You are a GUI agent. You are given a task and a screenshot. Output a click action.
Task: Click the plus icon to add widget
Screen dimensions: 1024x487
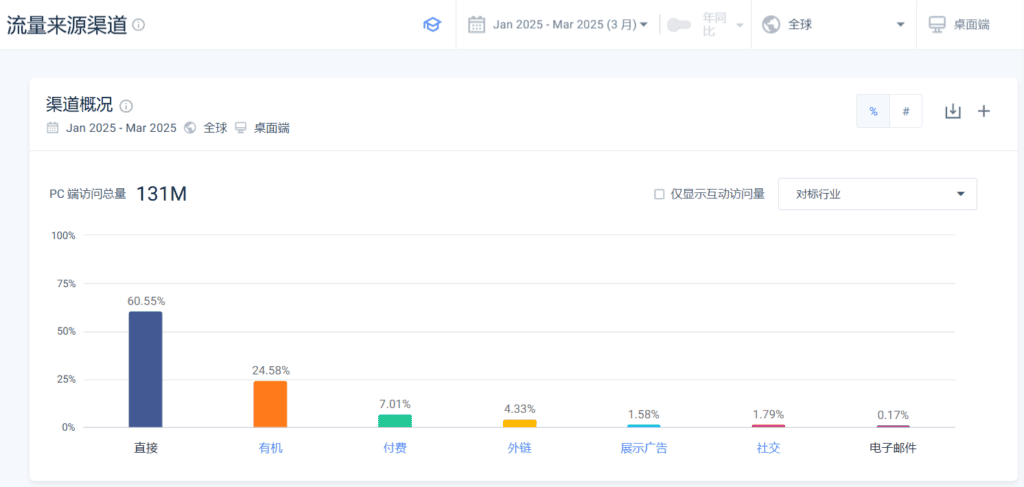pos(983,111)
